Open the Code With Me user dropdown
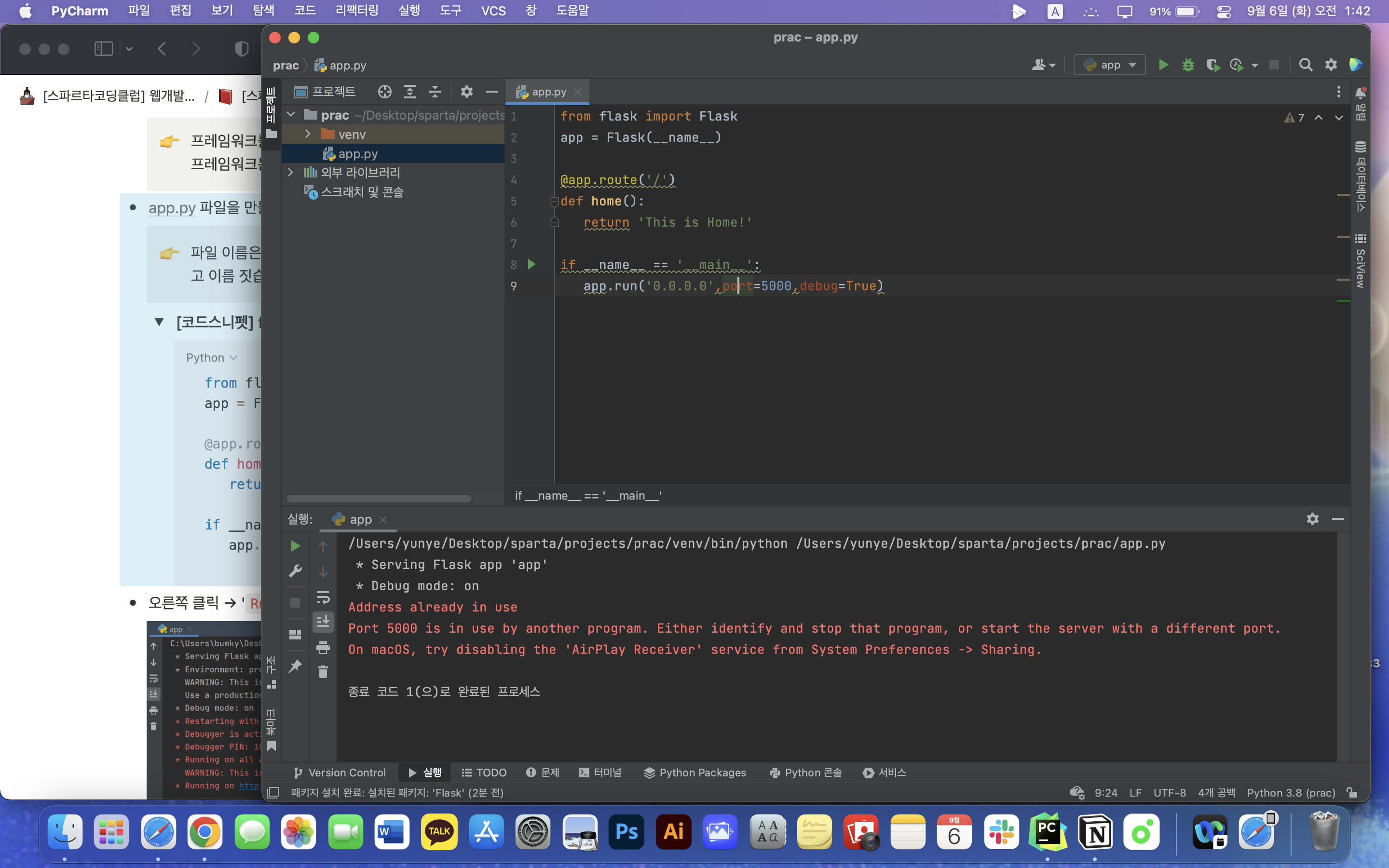 [x=1043, y=65]
